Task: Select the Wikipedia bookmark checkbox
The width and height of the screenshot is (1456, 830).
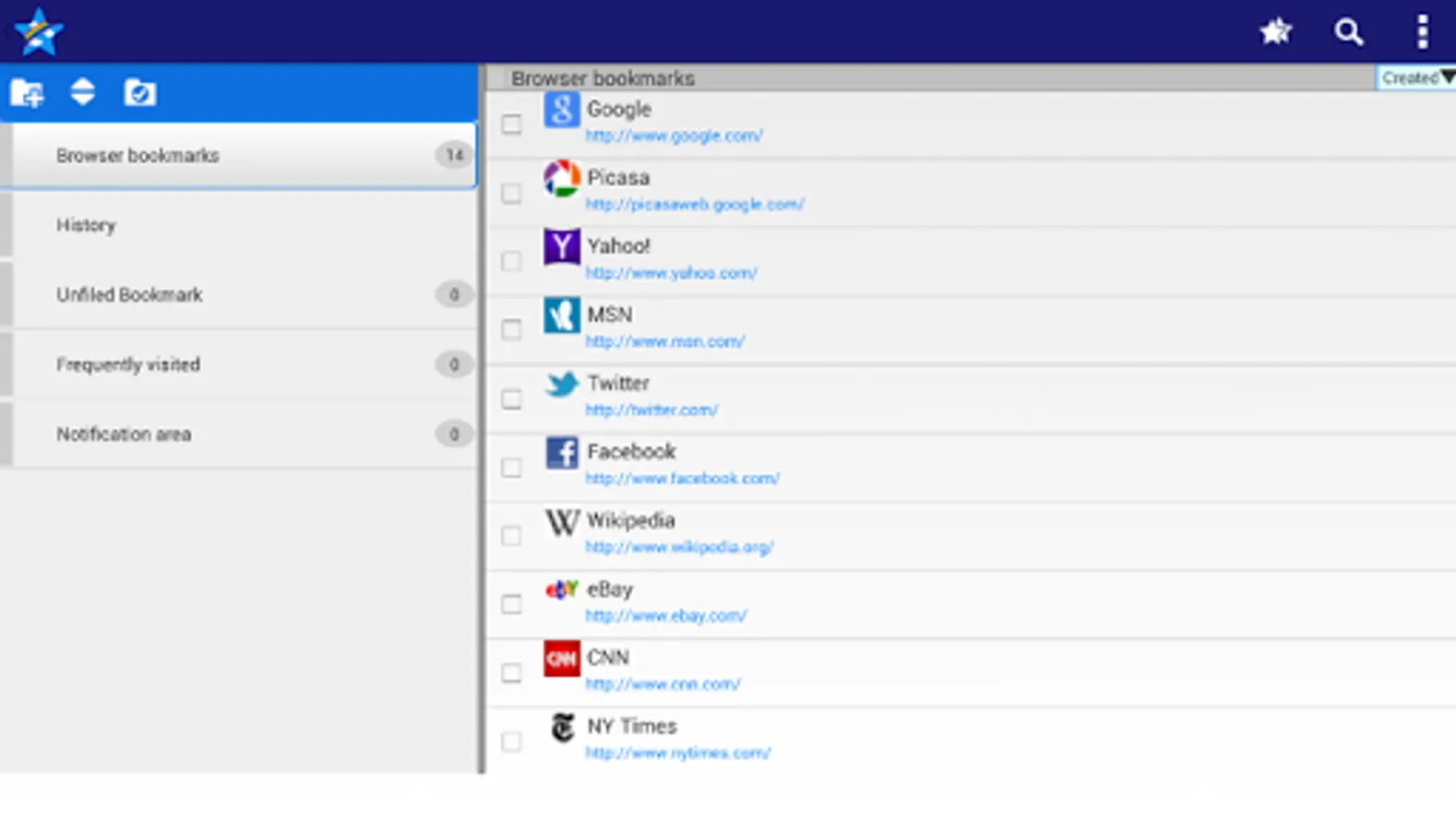Action: coord(511,535)
